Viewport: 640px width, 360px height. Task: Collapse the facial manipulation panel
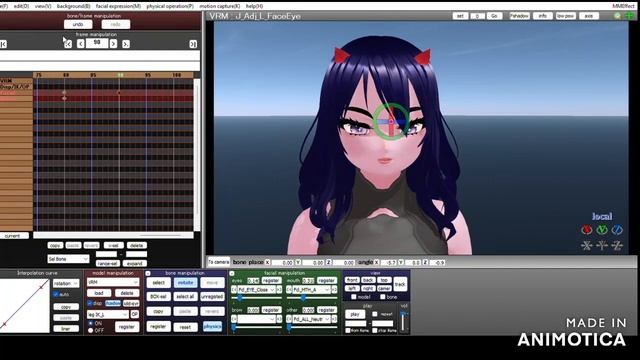tap(232, 273)
